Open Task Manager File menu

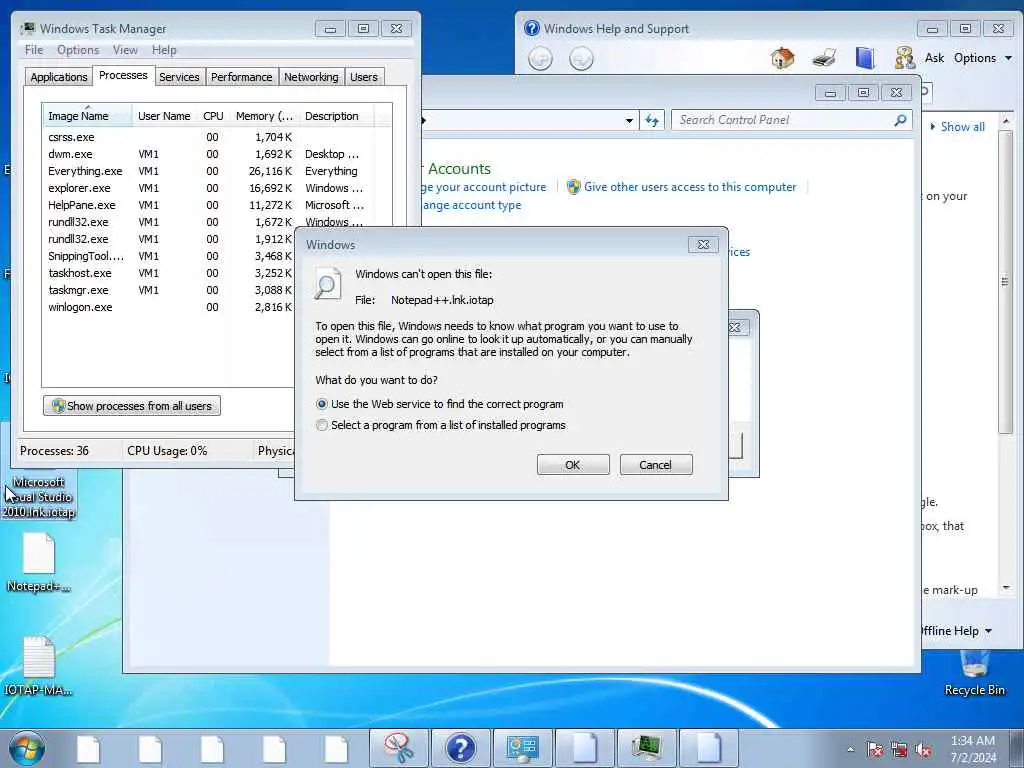tap(34, 50)
